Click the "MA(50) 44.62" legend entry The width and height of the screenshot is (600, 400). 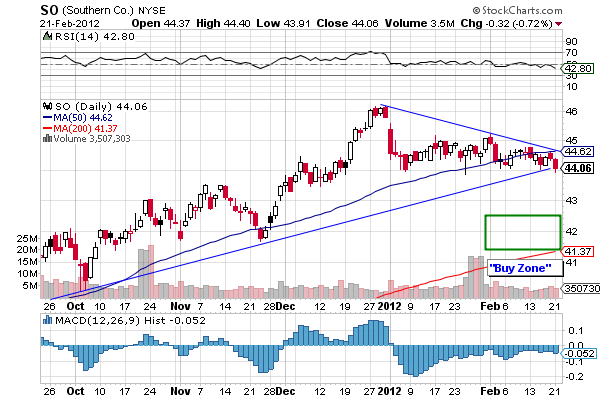pos(83,118)
